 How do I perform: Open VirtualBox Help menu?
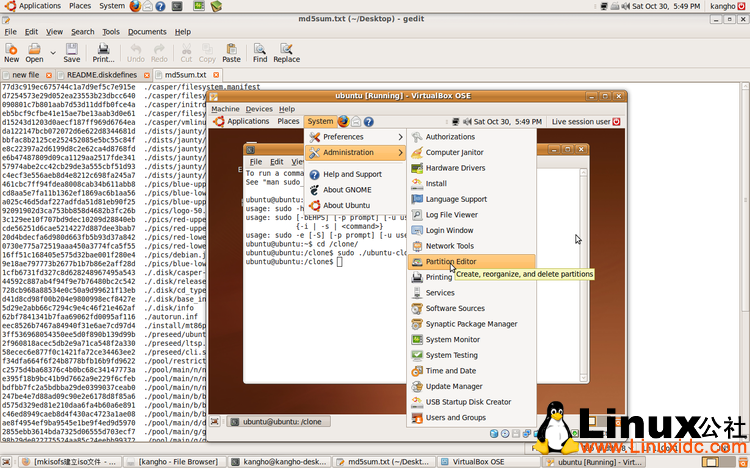(287, 109)
